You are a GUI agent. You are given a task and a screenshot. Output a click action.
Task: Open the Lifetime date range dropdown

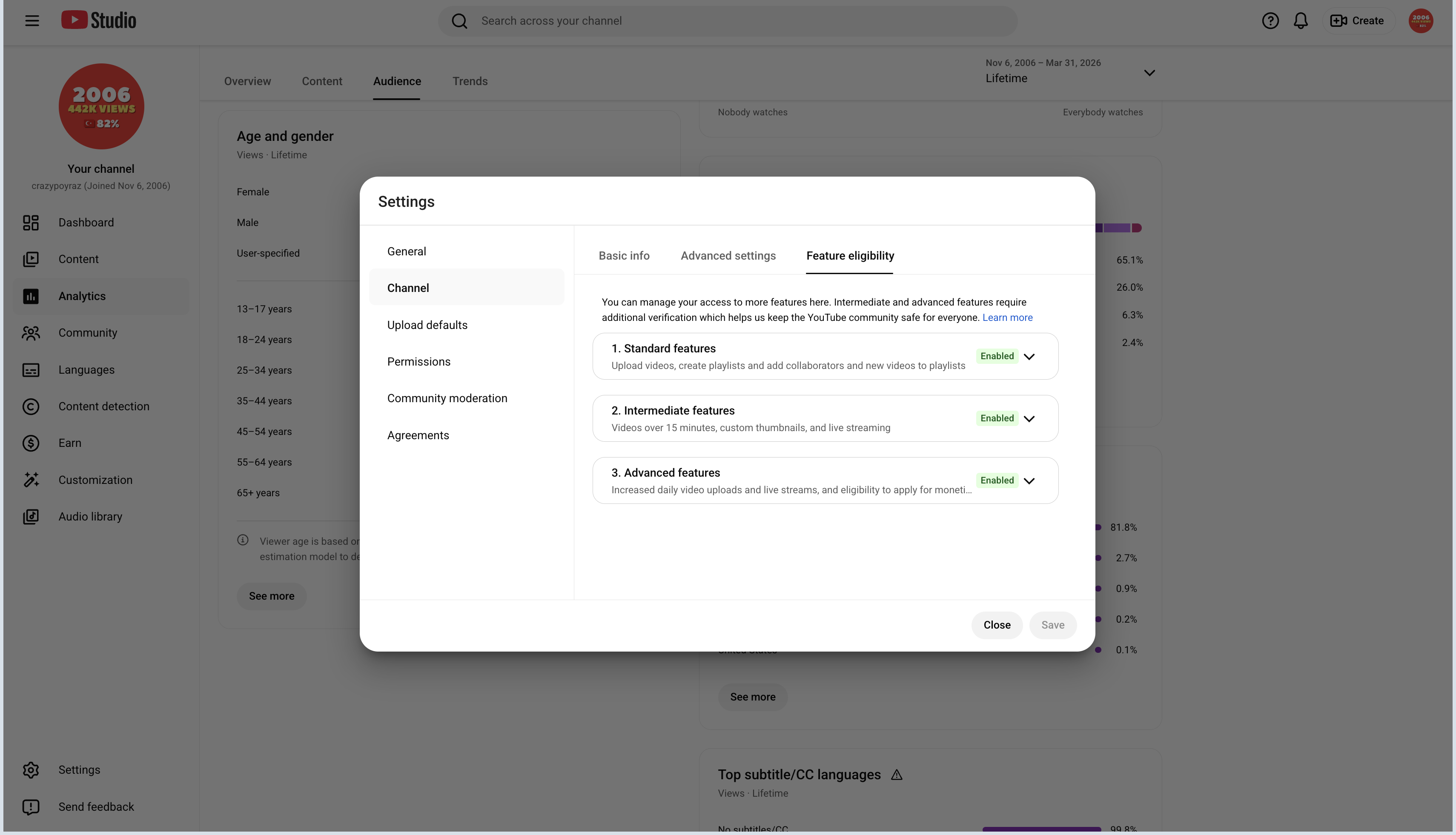pos(1070,71)
